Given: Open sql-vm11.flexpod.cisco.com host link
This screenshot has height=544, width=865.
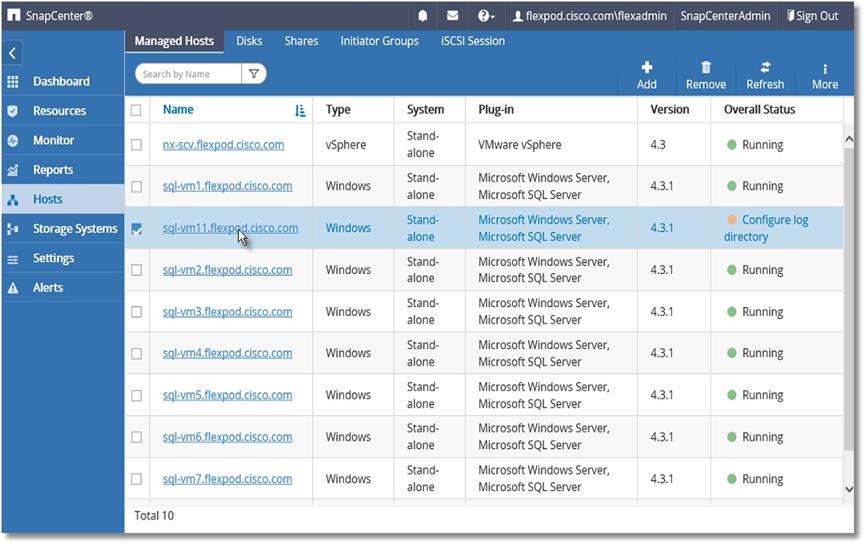Looking at the screenshot, I should pyautogui.click(x=231, y=228).
